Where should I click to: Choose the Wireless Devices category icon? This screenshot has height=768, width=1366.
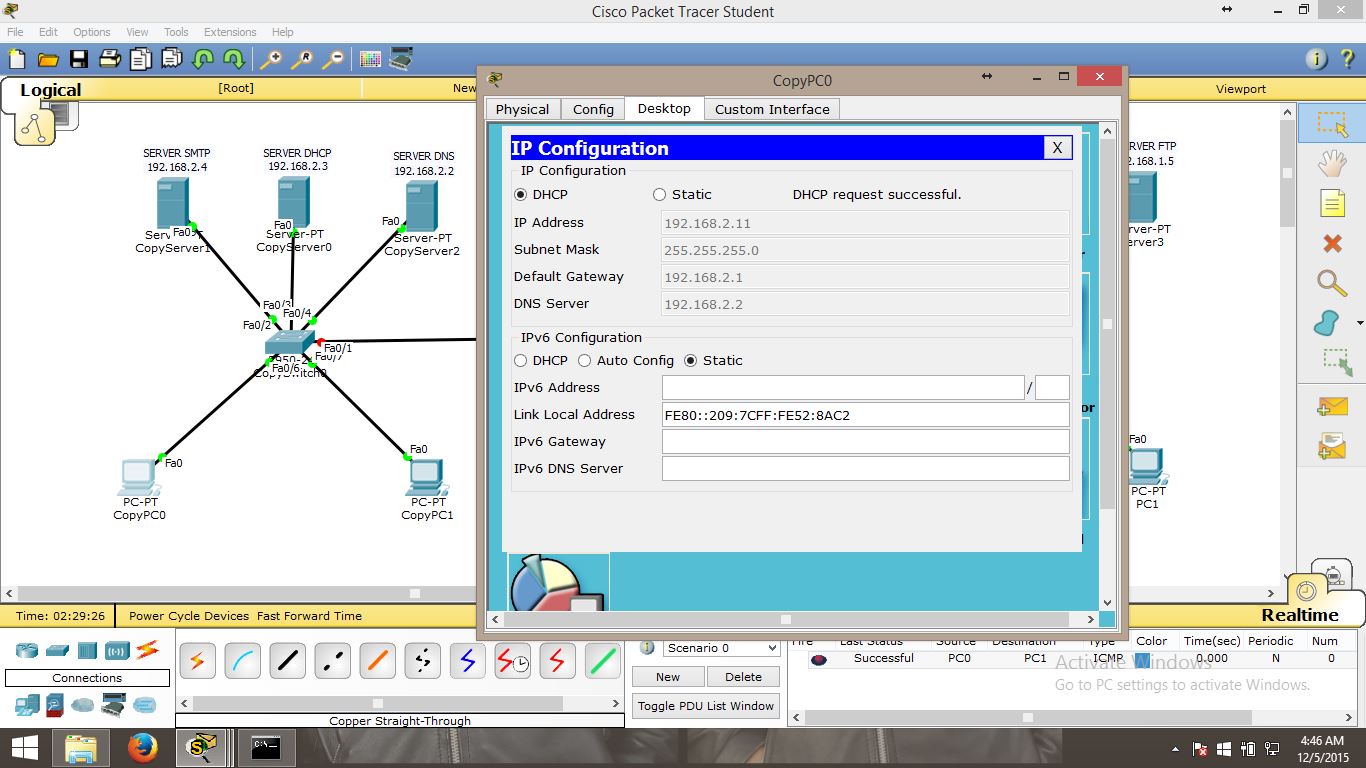click(118, 650)
